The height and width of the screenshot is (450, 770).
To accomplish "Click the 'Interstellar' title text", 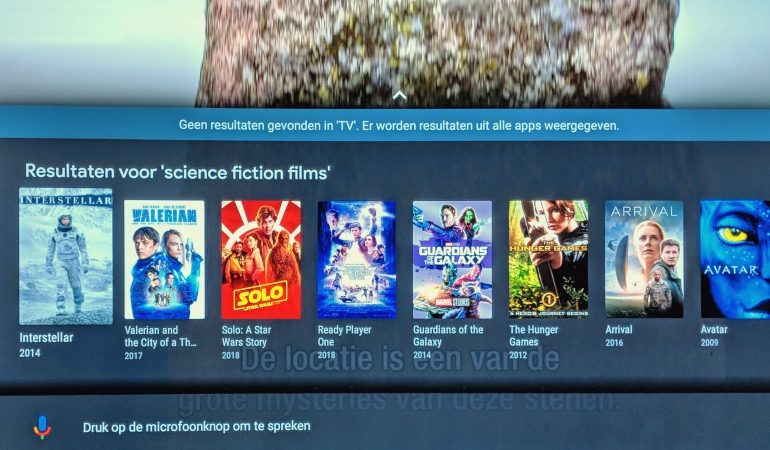I will click(46, 338).
